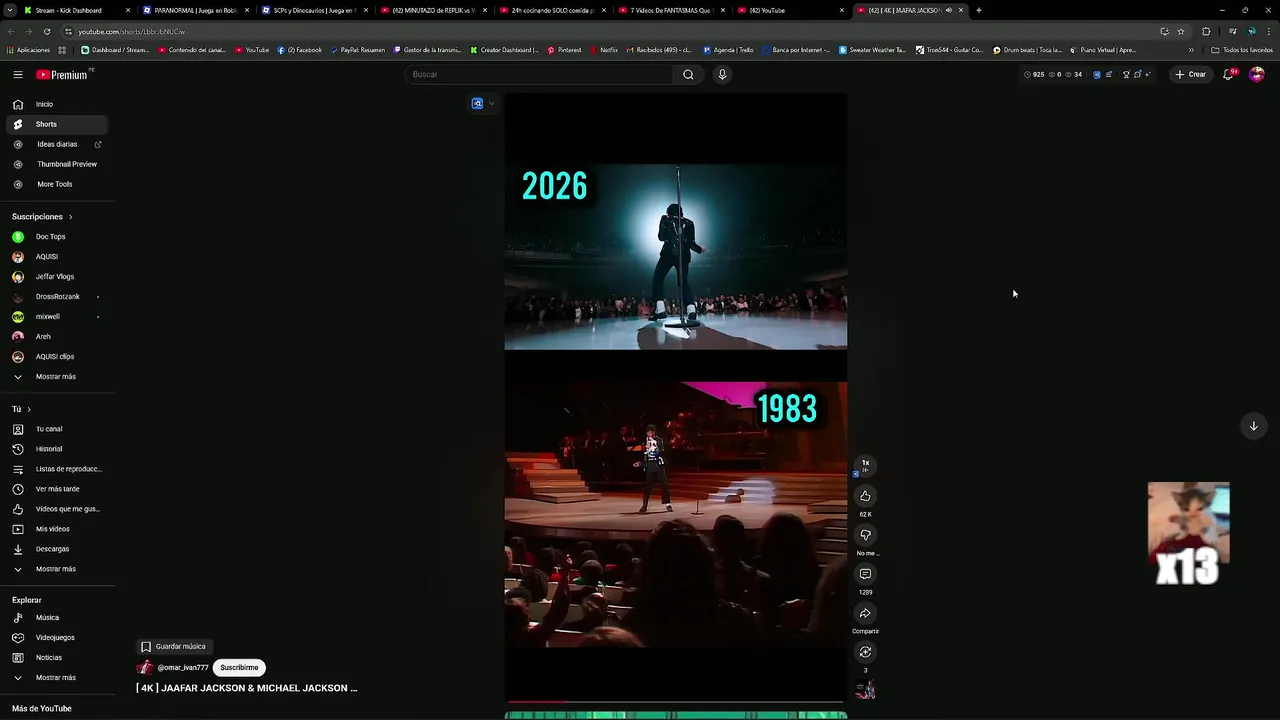Select Shorts in the sidebar
The image size is (1280, 720).
[x=58, y=124]
